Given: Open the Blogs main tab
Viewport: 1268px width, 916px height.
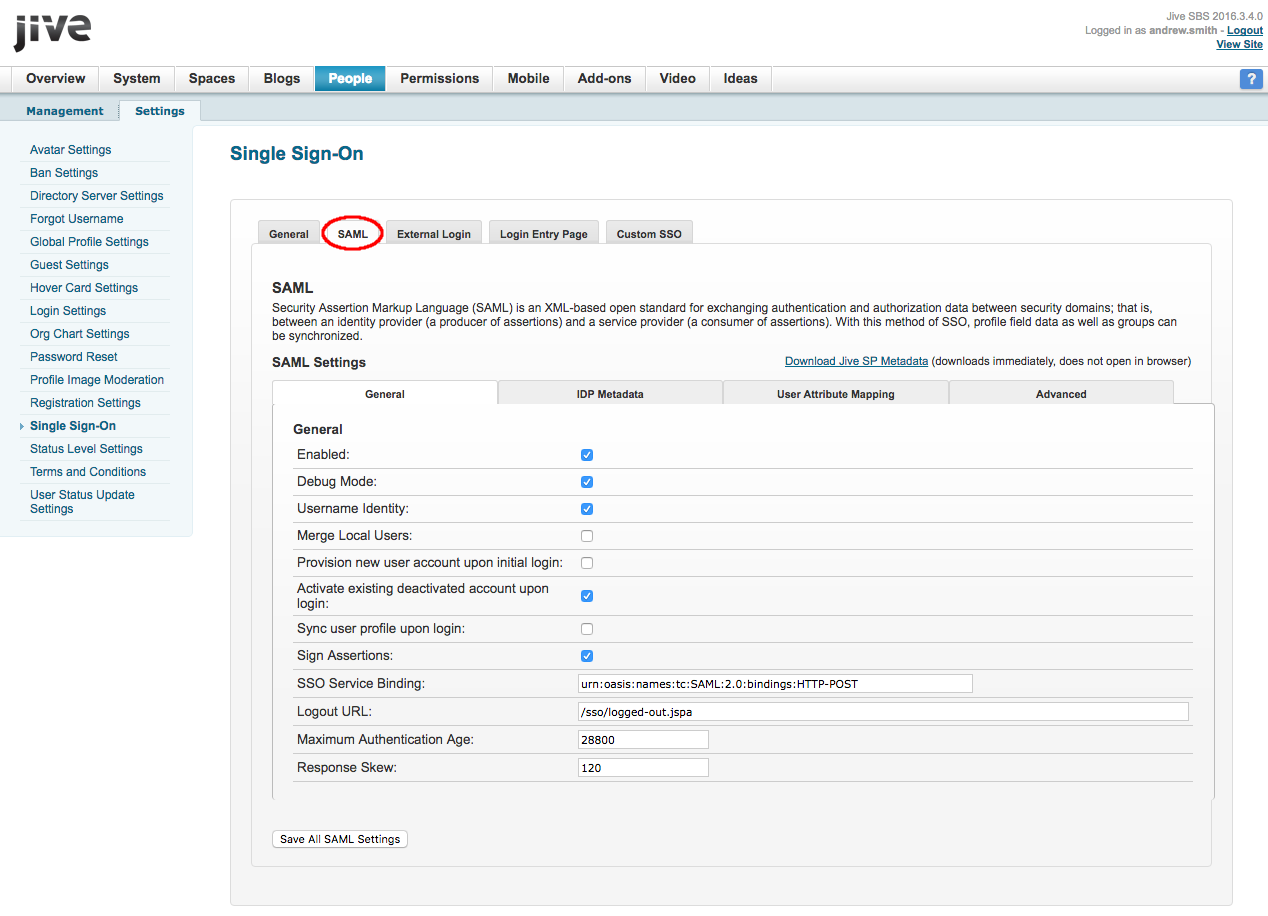Looking at the screenshot, I should point(282,79).
